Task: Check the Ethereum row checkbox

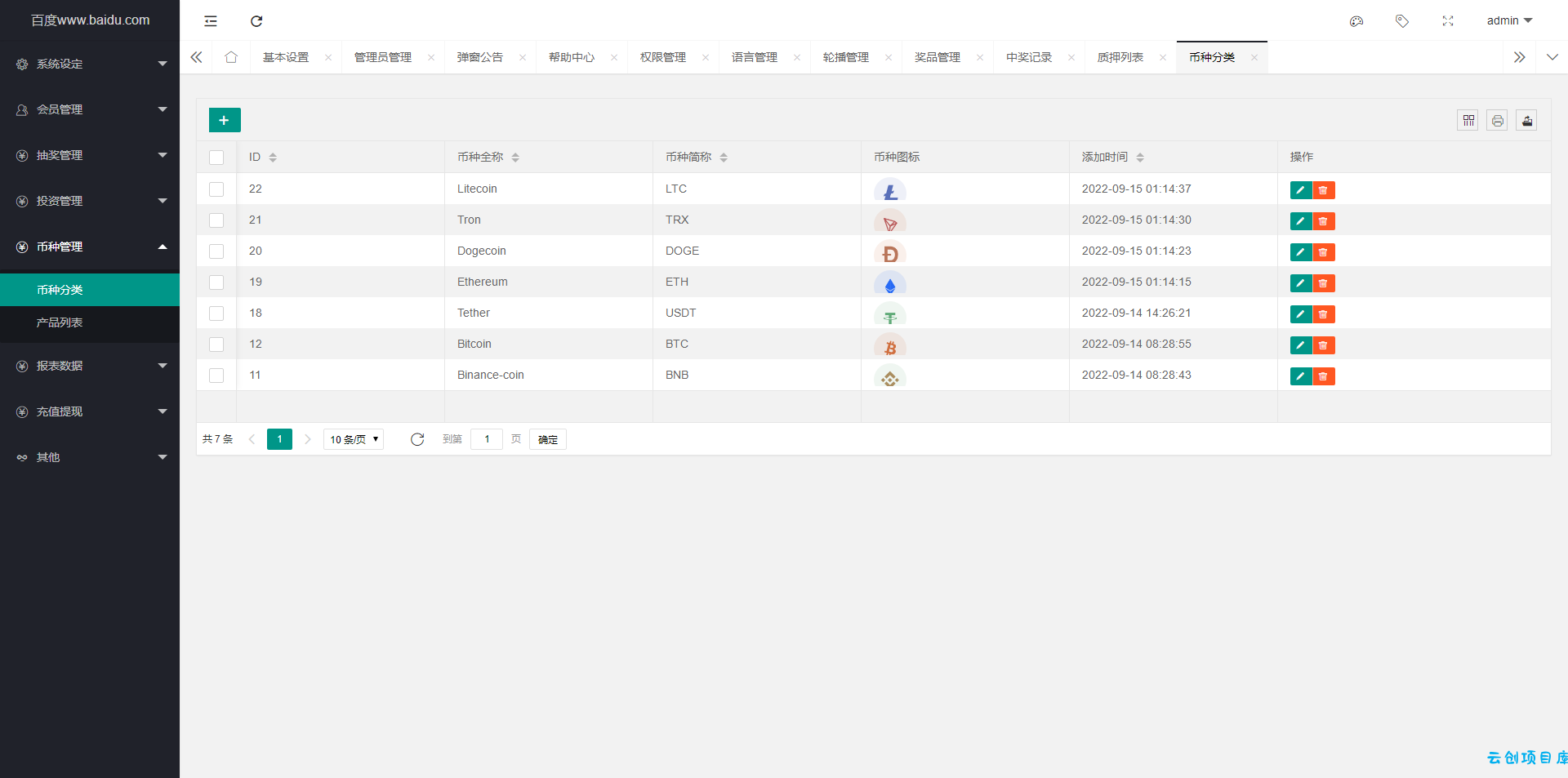Action: tap(216, 282)
